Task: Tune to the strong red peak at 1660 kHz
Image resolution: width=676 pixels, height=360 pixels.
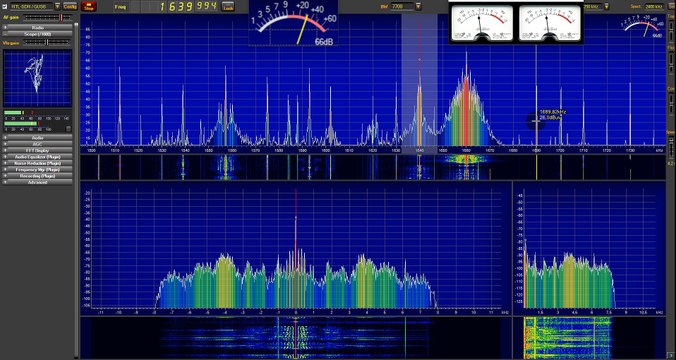Action: coord(466,99)
